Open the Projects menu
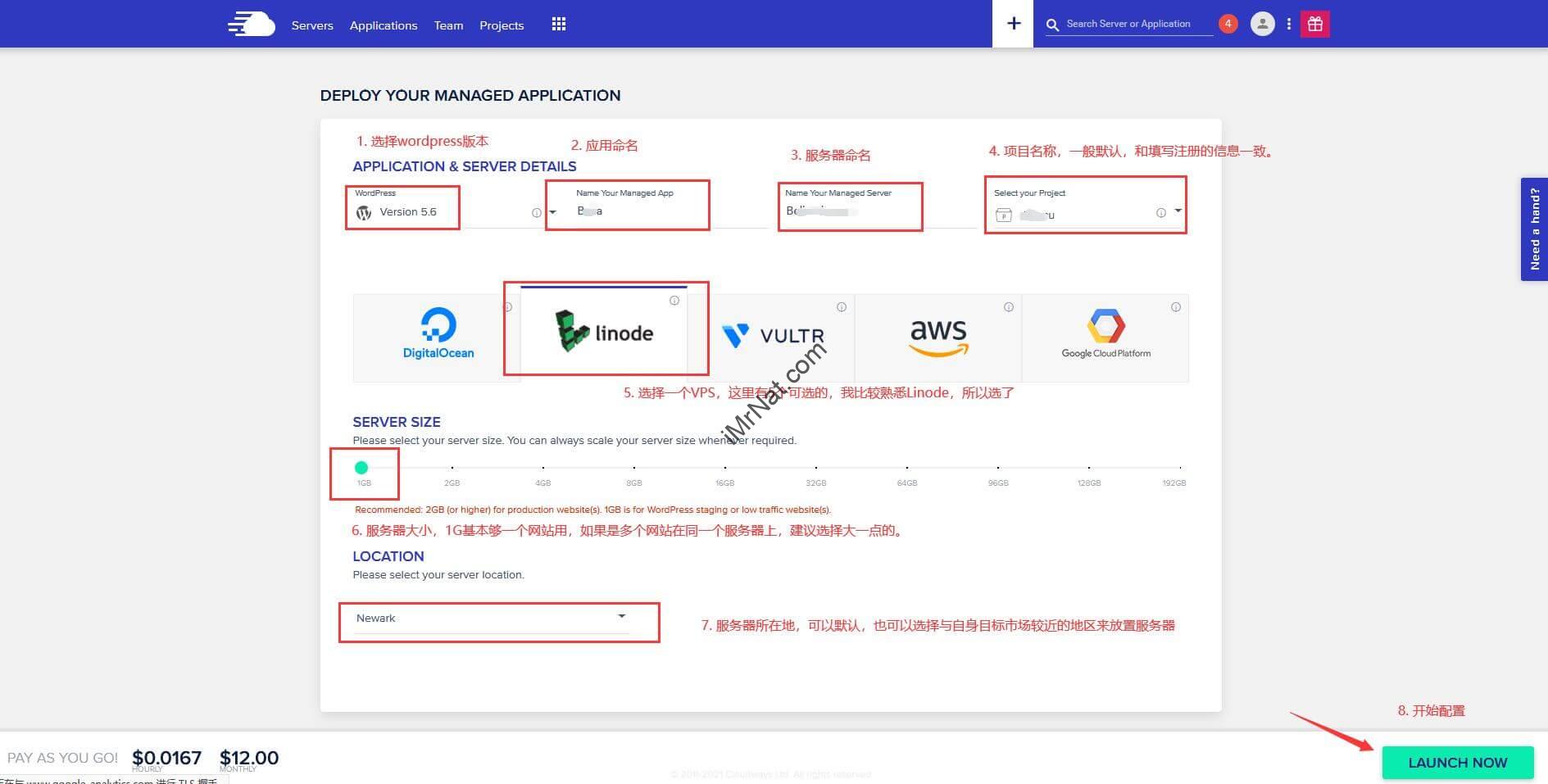The height and width of the screenshot is (784, 1548). (502, 25)
